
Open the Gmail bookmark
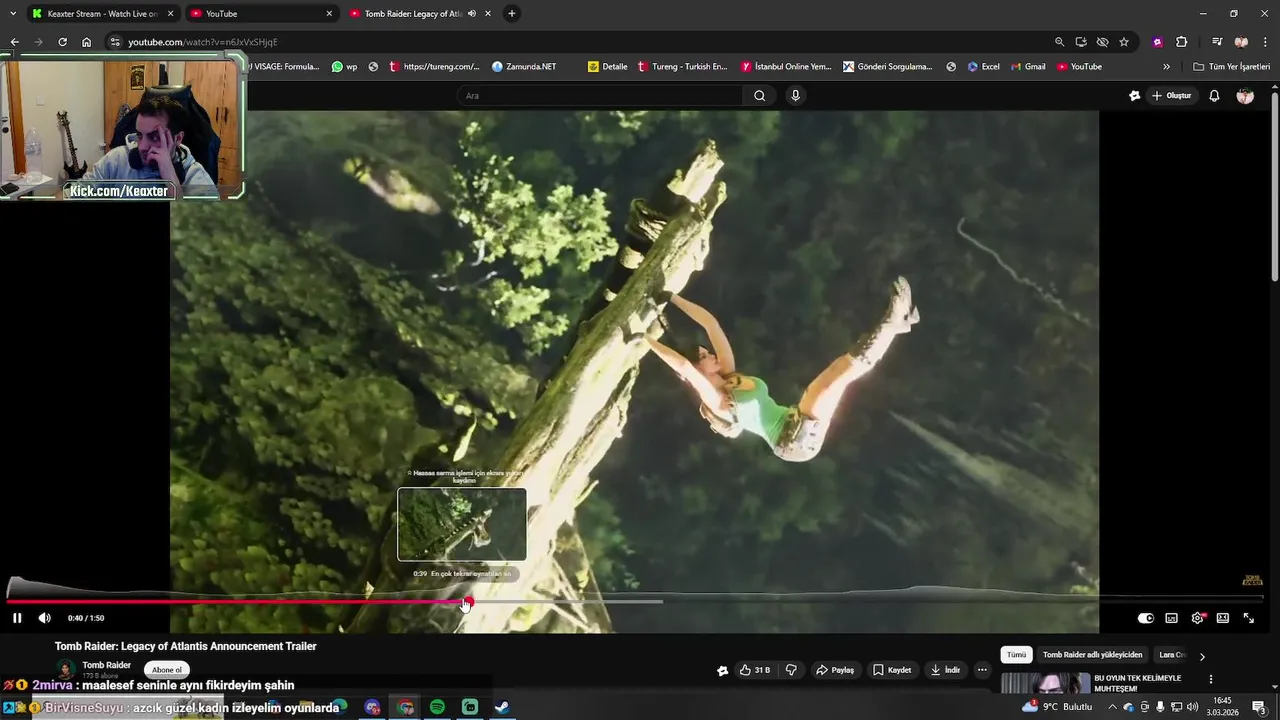(x=1028, y=67)
